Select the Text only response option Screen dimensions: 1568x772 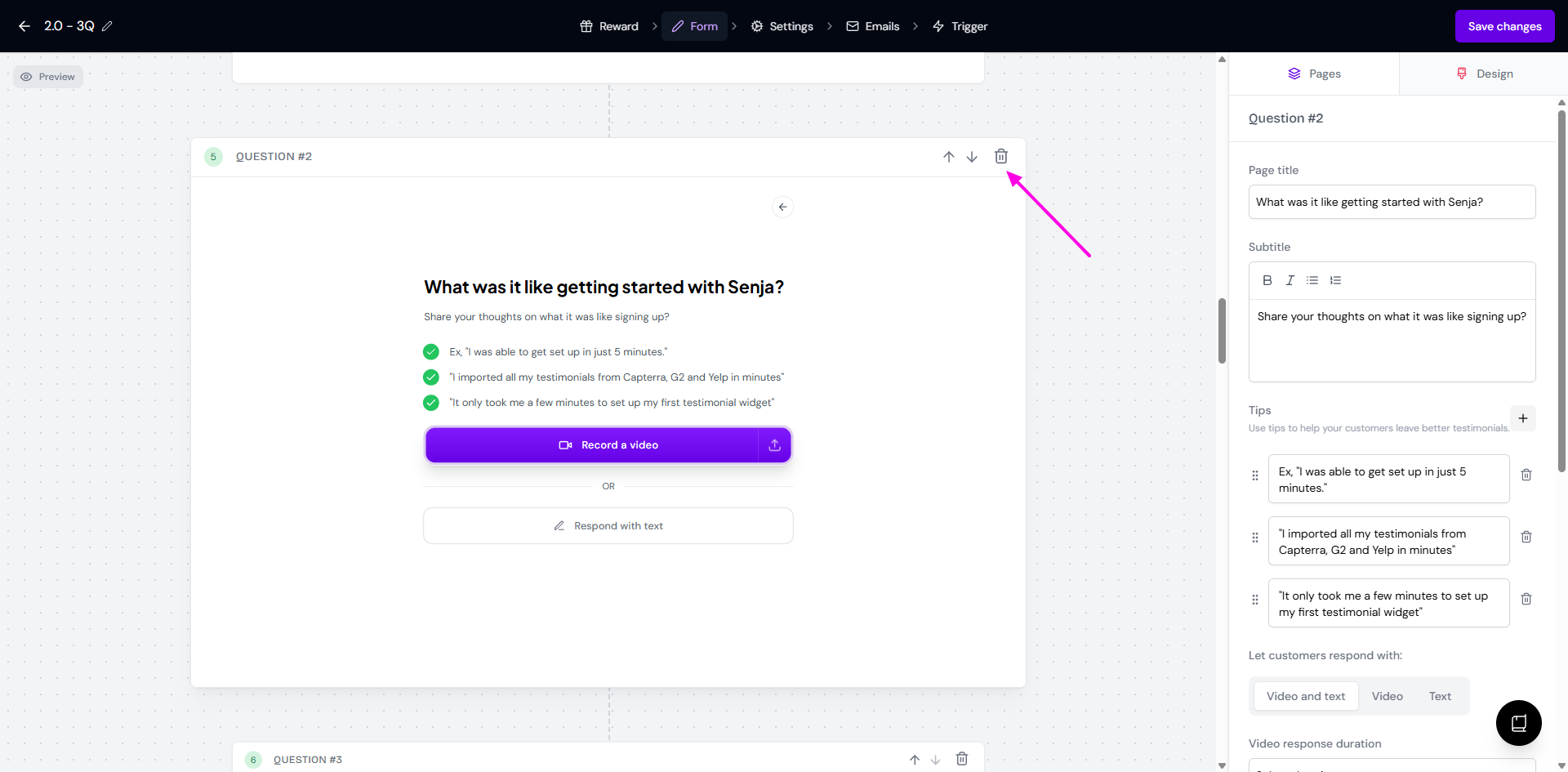coord(1440,696)
